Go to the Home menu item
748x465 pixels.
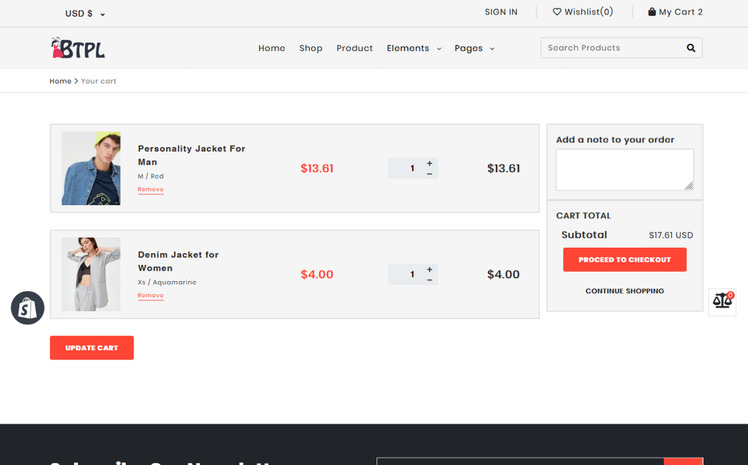[271, 48]
